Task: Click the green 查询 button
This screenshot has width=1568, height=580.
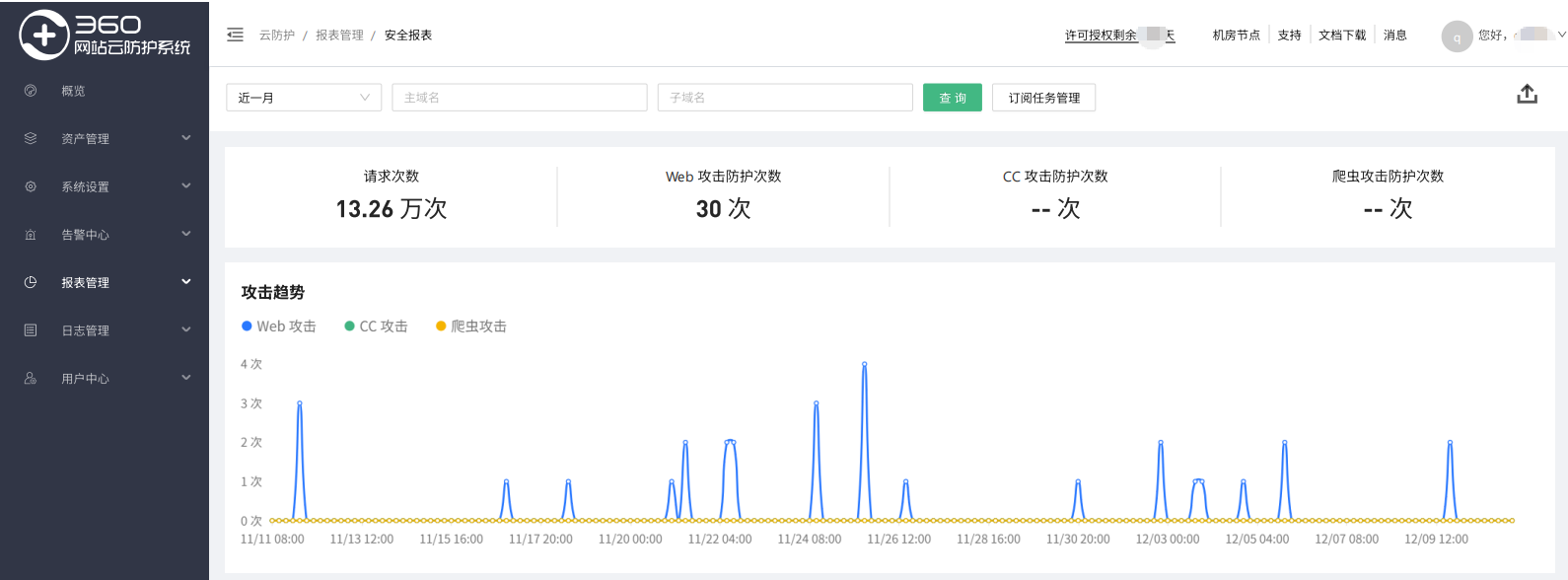Action: [952, 98]
